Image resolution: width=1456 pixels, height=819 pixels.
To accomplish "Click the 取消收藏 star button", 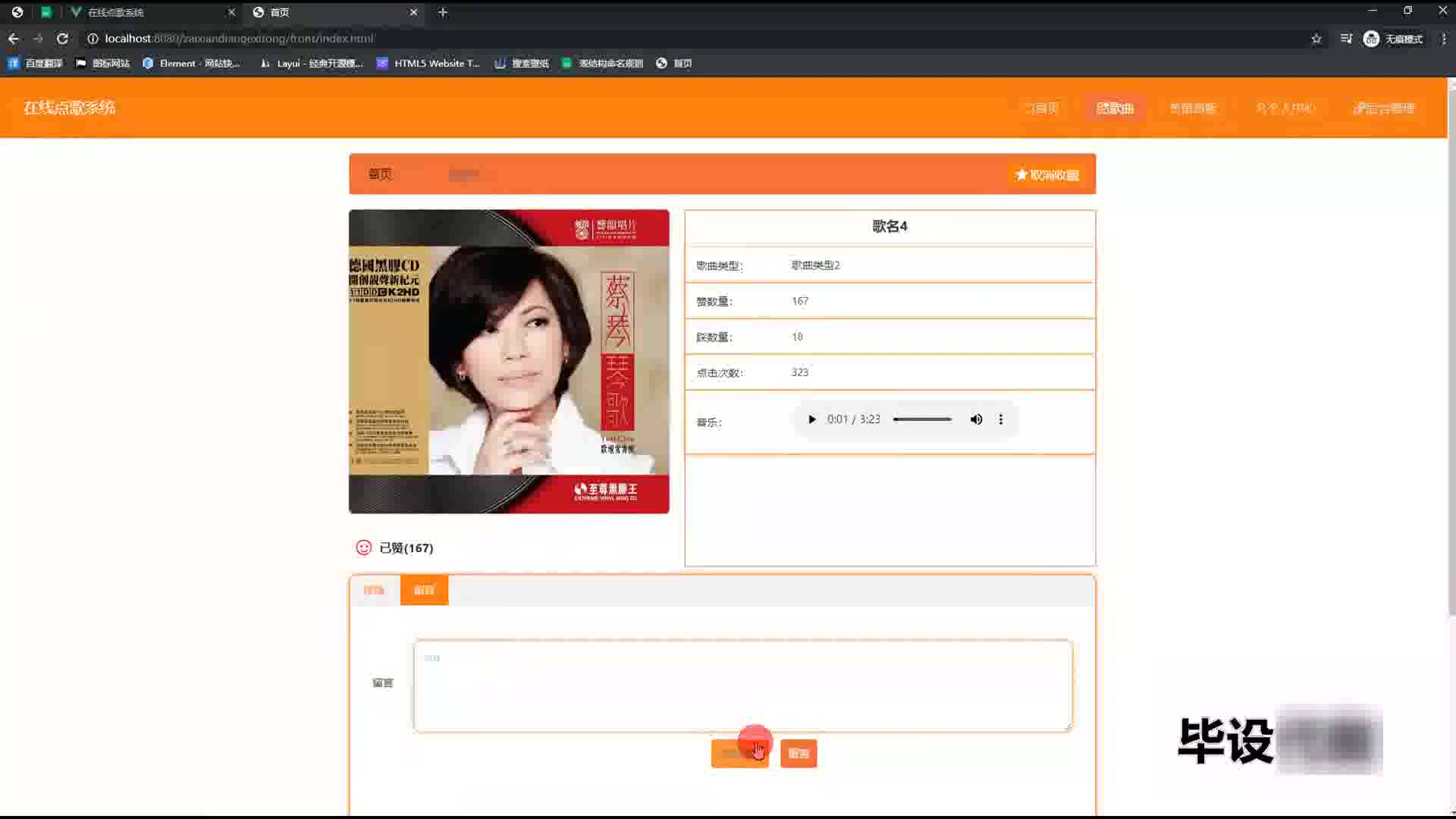I will tap(1047, 175).
